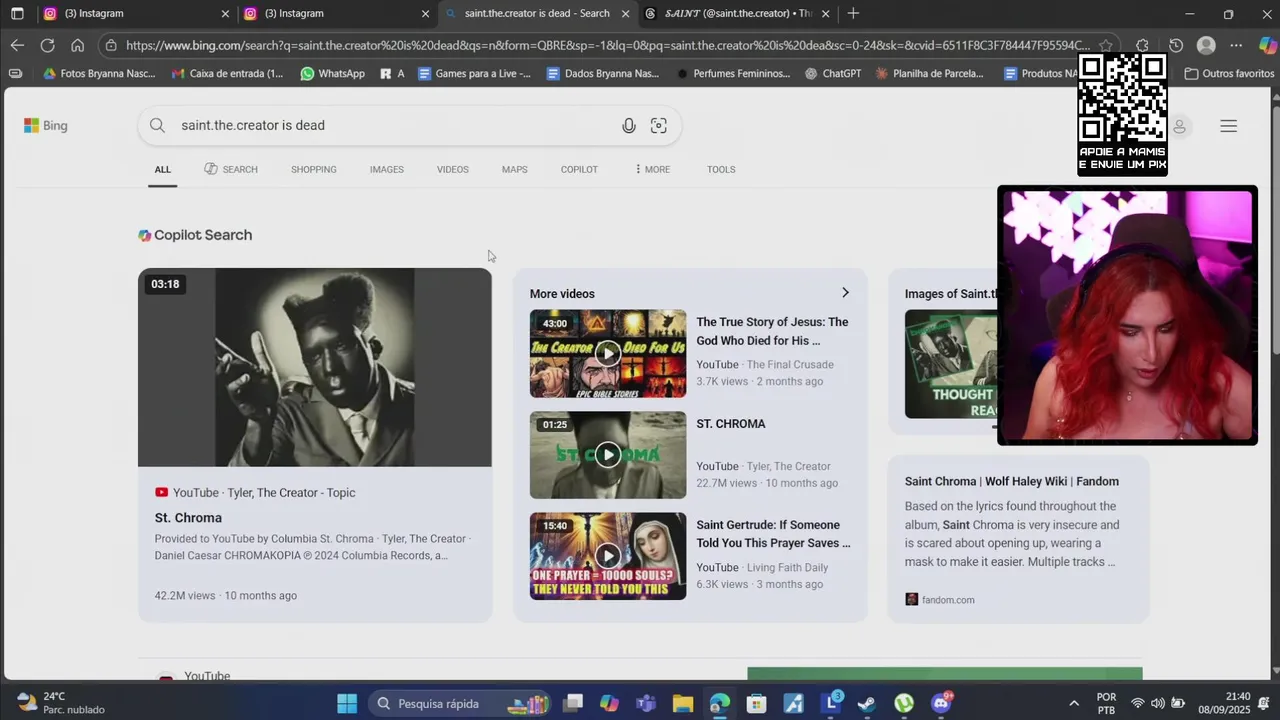The width and height of the screenshot is (1280, 720).
Task: Switch to the MAPS tab
Action: pyautogui.click(x=515, y=169)
